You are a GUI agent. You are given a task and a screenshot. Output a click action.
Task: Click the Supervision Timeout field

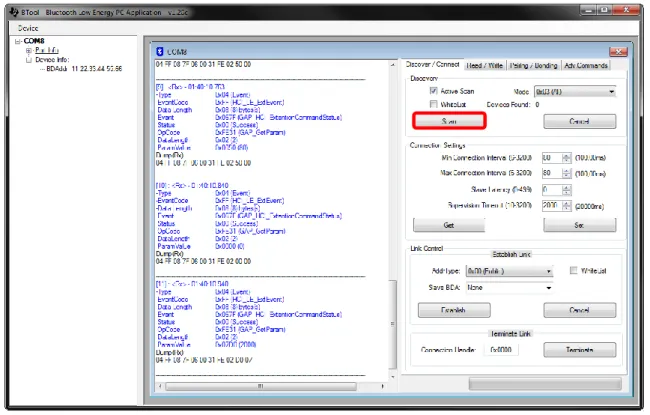552,206
